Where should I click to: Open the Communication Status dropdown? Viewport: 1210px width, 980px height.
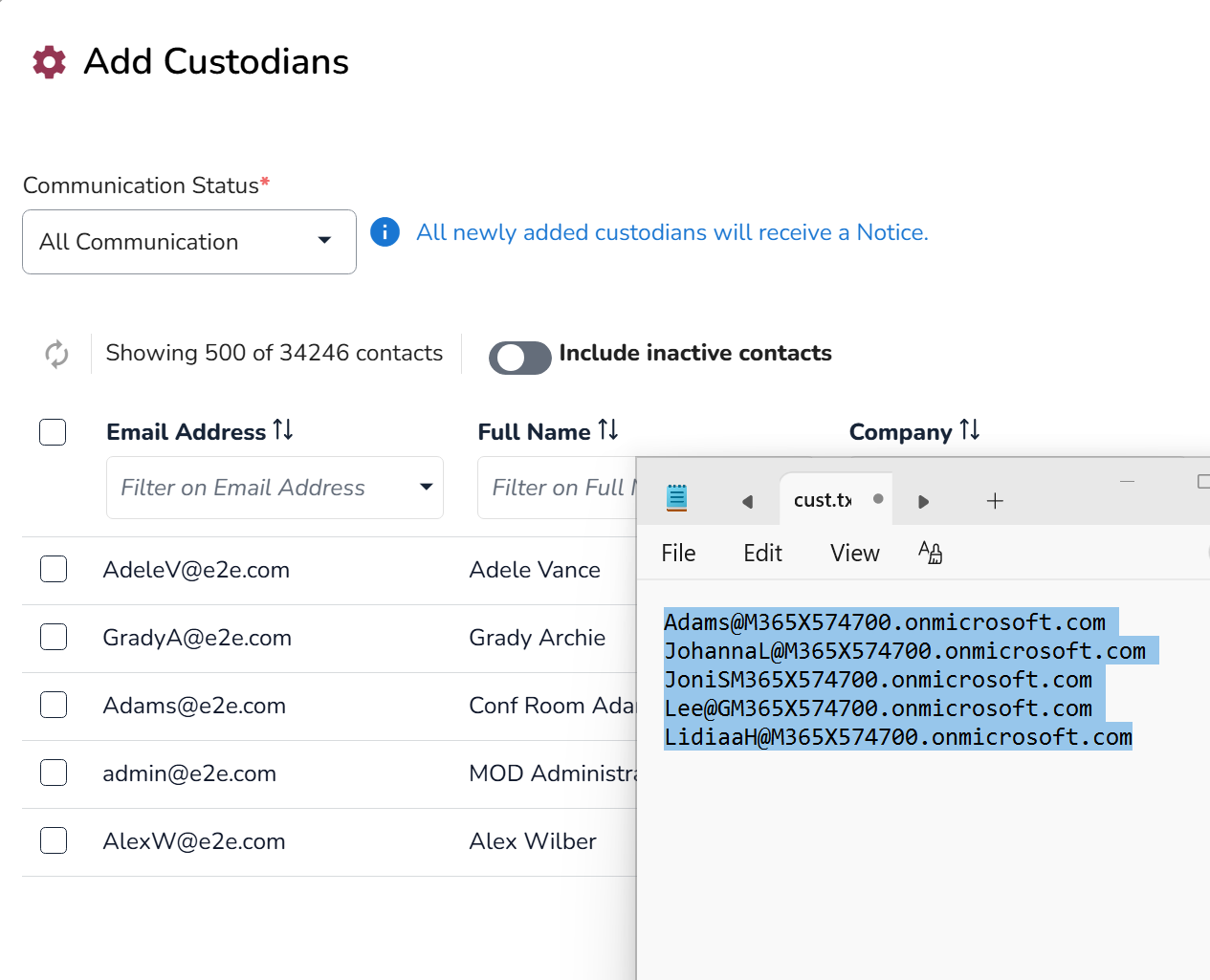189,242
